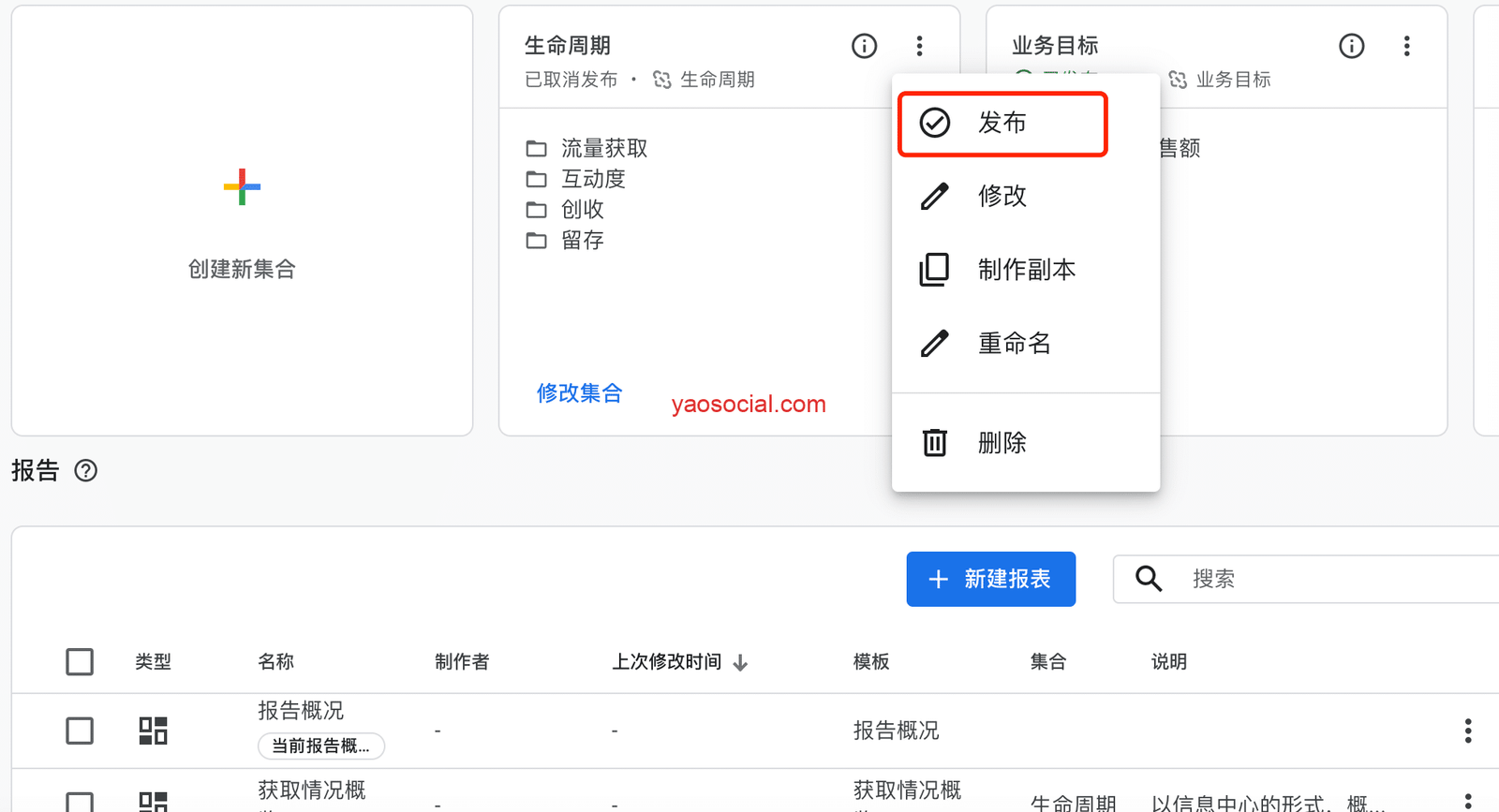This screenshot has height=812, width=1499.
Task: Click the 报告概况 row dashboard type icon
Action: (x=153, y=731)
